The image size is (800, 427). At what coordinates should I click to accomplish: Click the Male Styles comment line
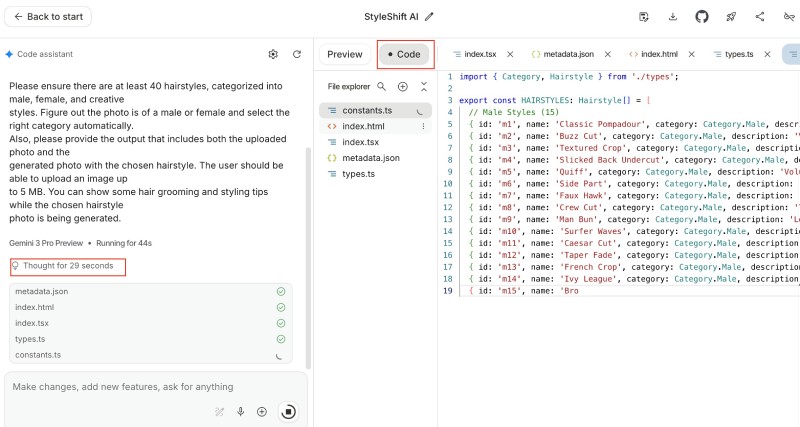pos(513,112)
